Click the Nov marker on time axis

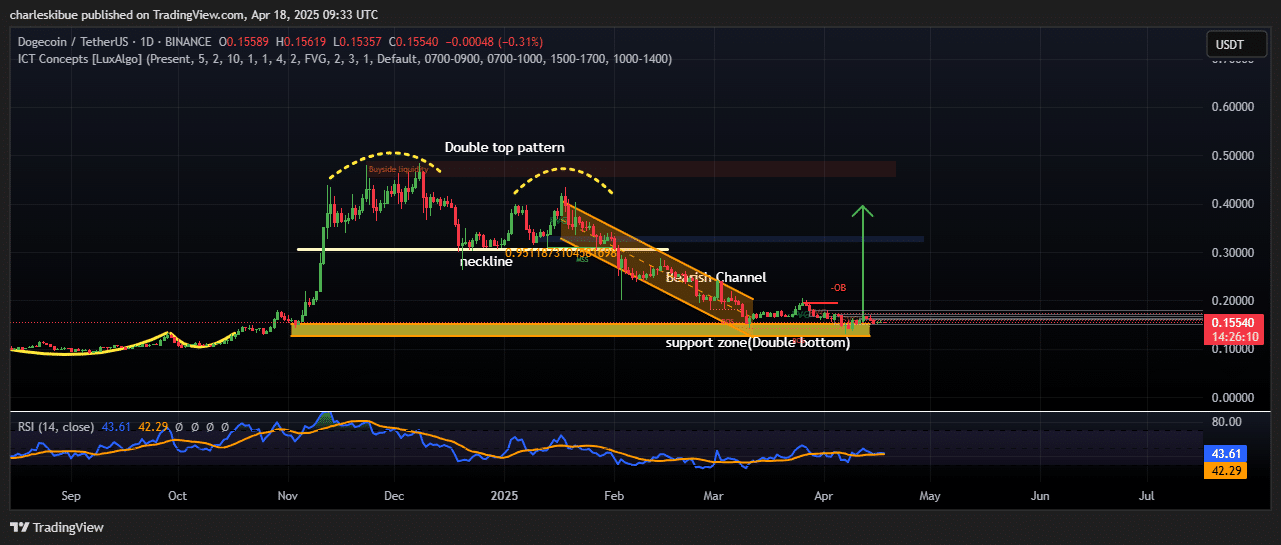[288, 495]
